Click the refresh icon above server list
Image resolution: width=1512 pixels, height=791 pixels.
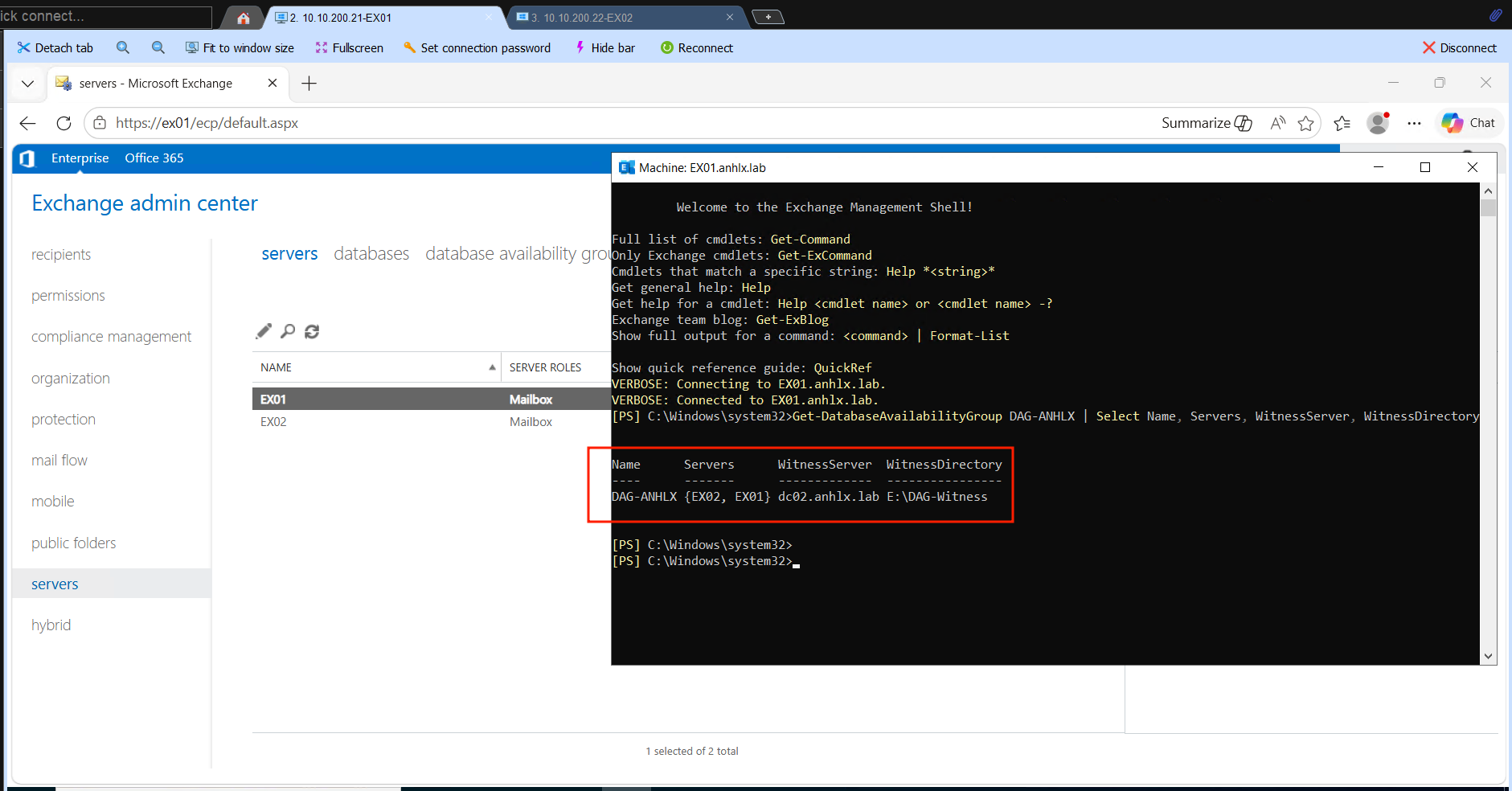click(312, 331)
